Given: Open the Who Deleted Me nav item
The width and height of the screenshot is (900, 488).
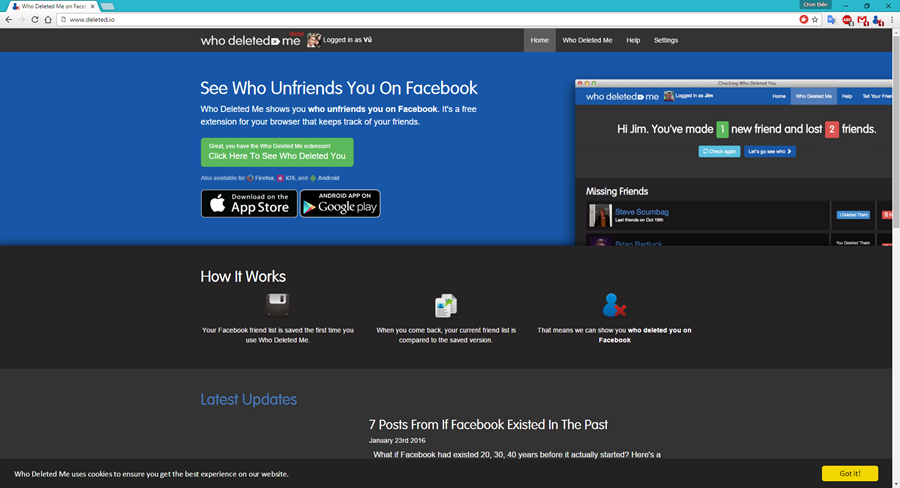Looking at the screenshot, I should pyautogui.click(x=587, y=40).
